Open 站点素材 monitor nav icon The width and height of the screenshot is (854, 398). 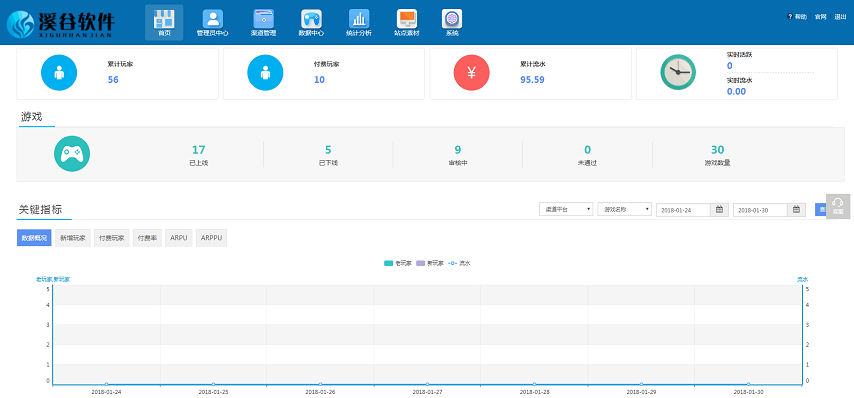(x=407, y=22)
